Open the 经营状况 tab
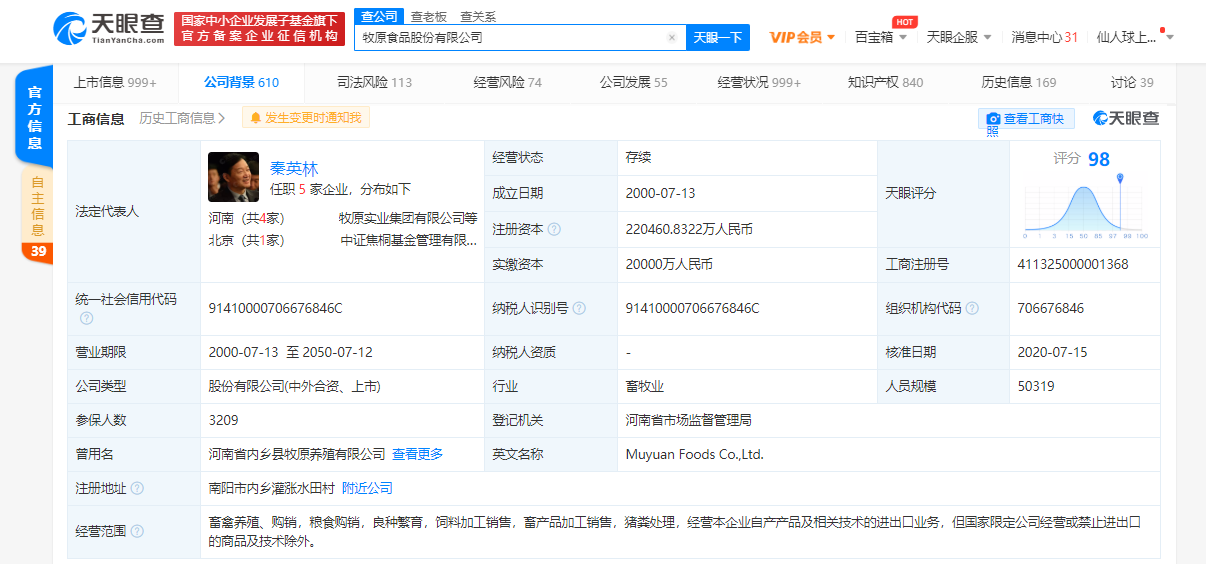 (759, 82)
